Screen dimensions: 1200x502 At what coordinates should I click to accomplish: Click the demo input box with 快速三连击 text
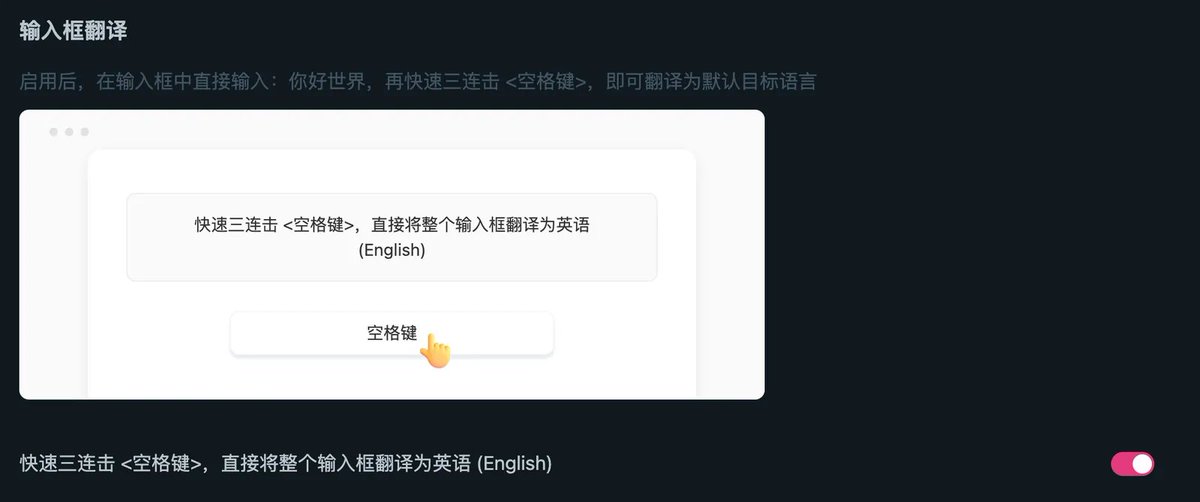[391, 237]
